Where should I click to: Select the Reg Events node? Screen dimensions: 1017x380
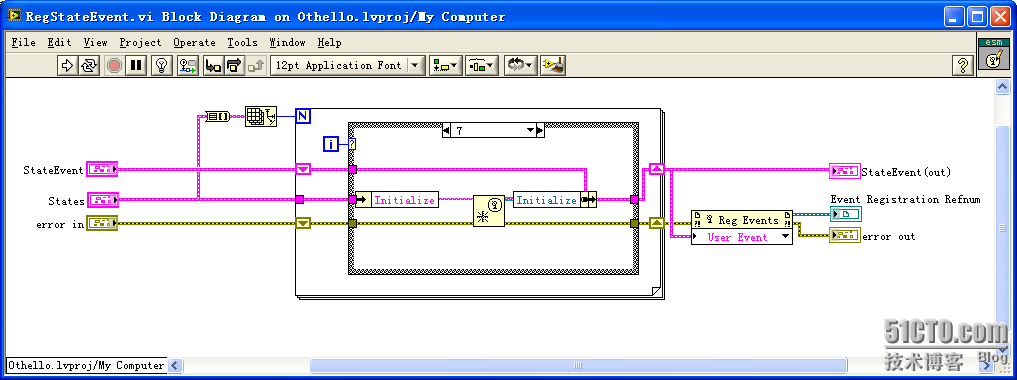click(x=742, y=220)
